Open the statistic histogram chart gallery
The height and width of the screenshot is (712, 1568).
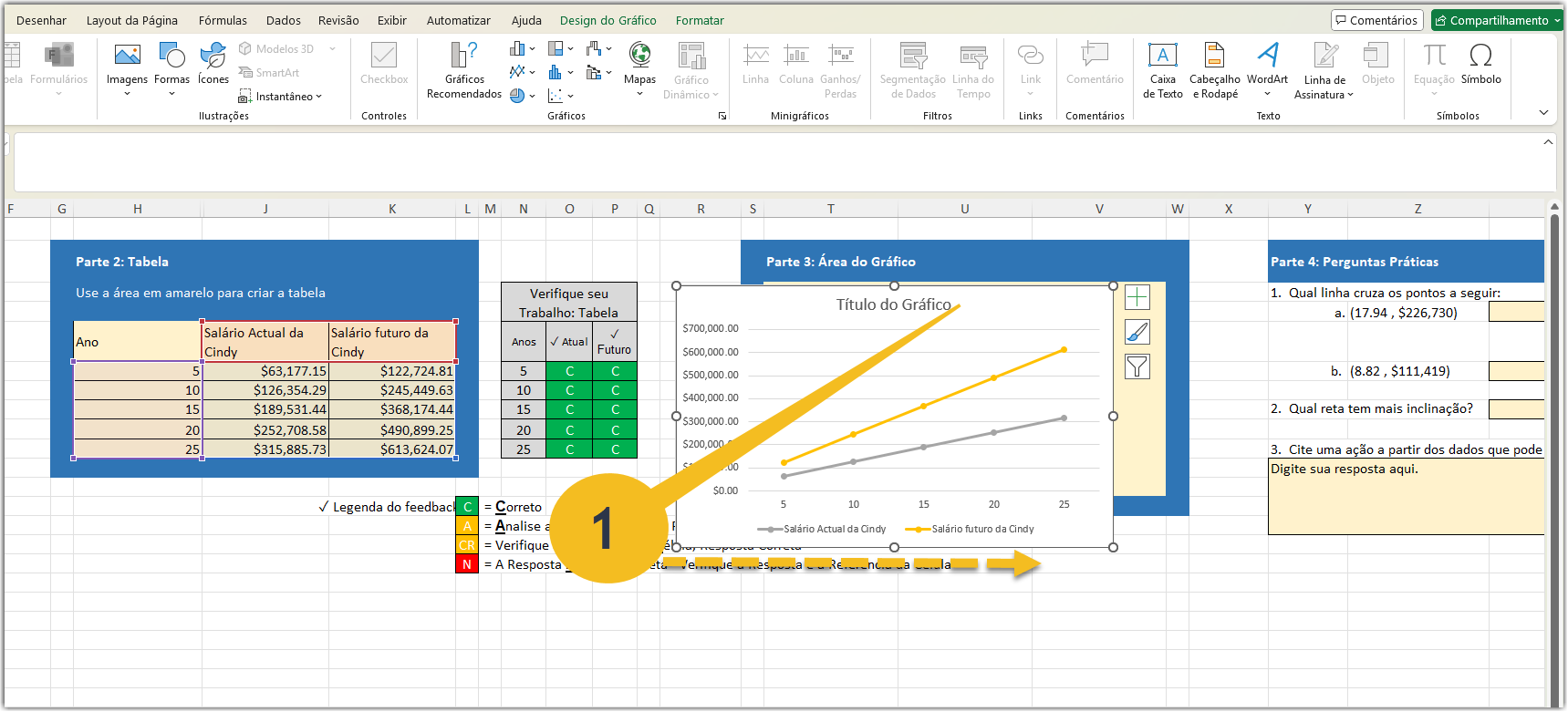coord(561,72)
